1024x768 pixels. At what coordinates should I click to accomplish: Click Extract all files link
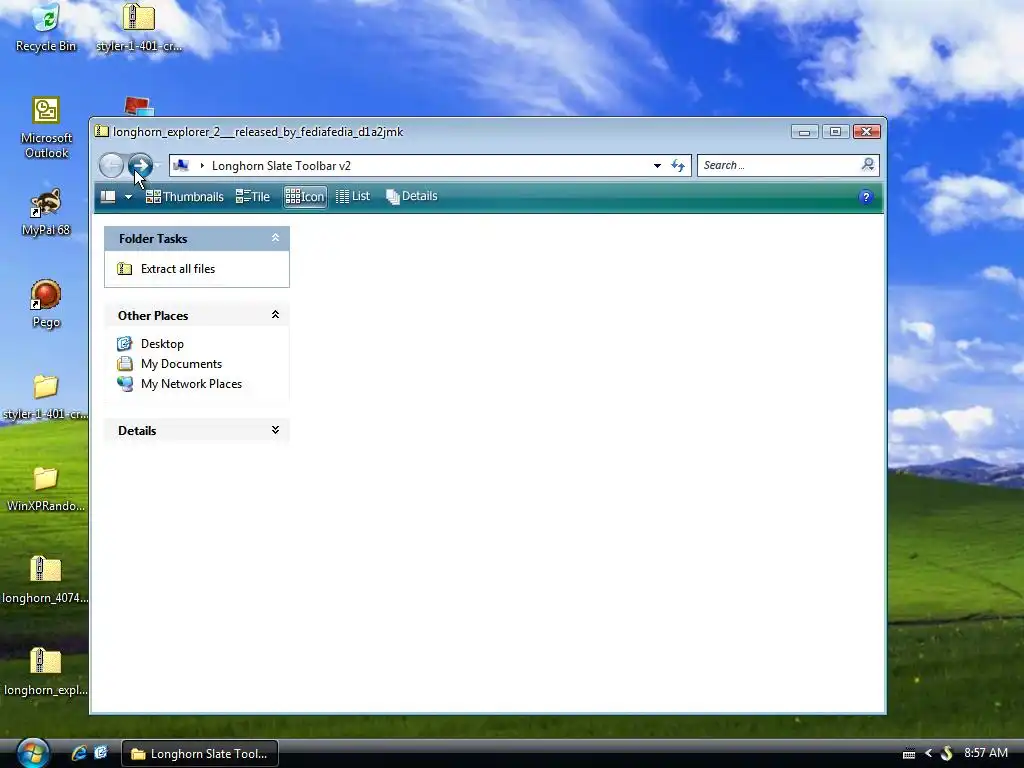(178, 268)
